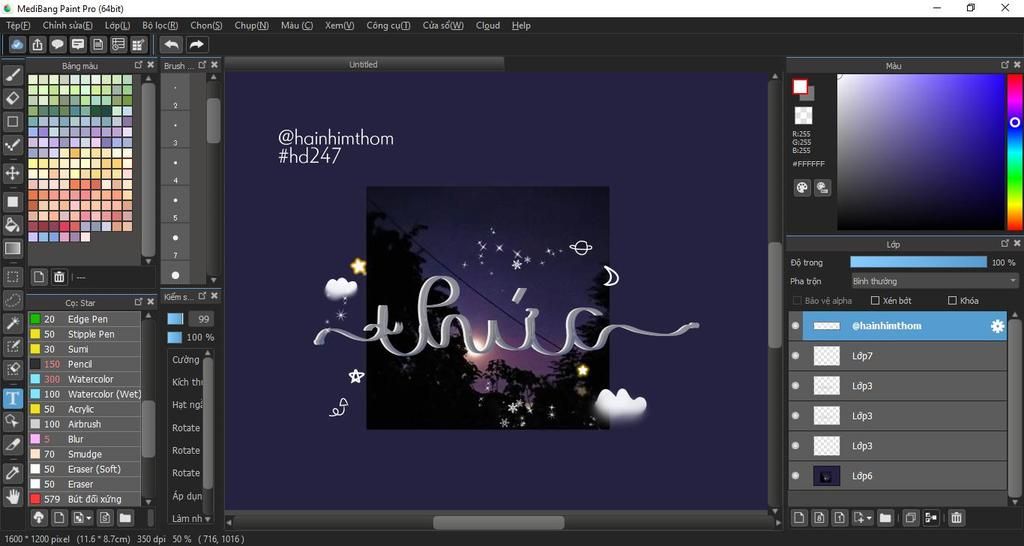Select the Move tool

[12, 173]
